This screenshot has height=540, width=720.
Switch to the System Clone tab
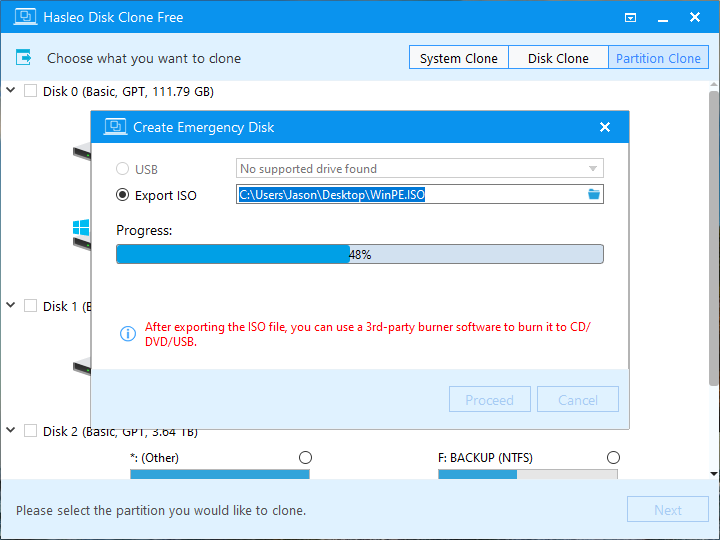click(458, 58)
